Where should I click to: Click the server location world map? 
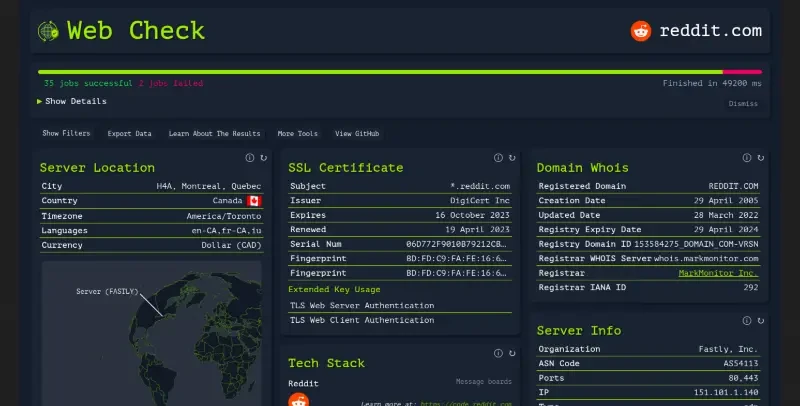[x=152, y=334]
